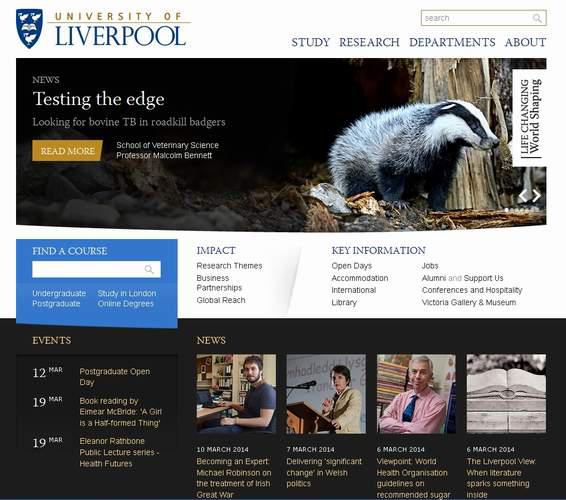Click the 10 MARCH 2014 date
The width and height of the screenshot is (566, 500).
point(222,449)
